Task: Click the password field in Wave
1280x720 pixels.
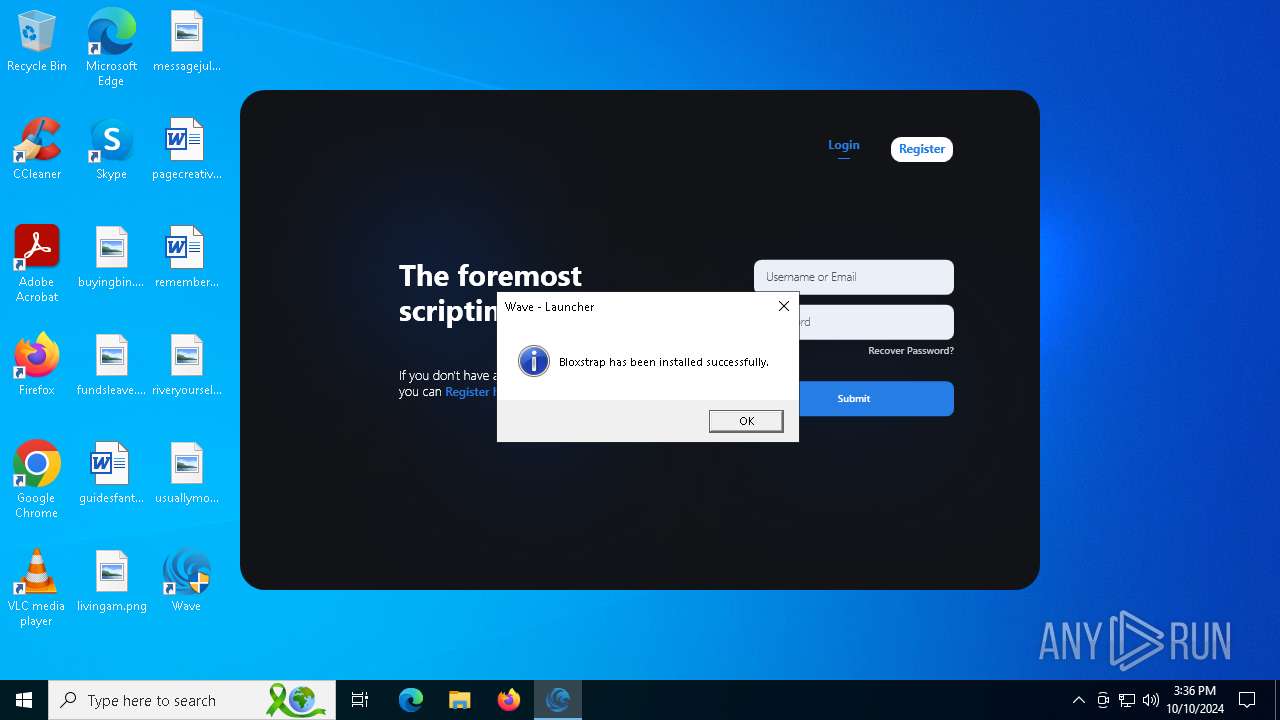Action: (876, 322)
